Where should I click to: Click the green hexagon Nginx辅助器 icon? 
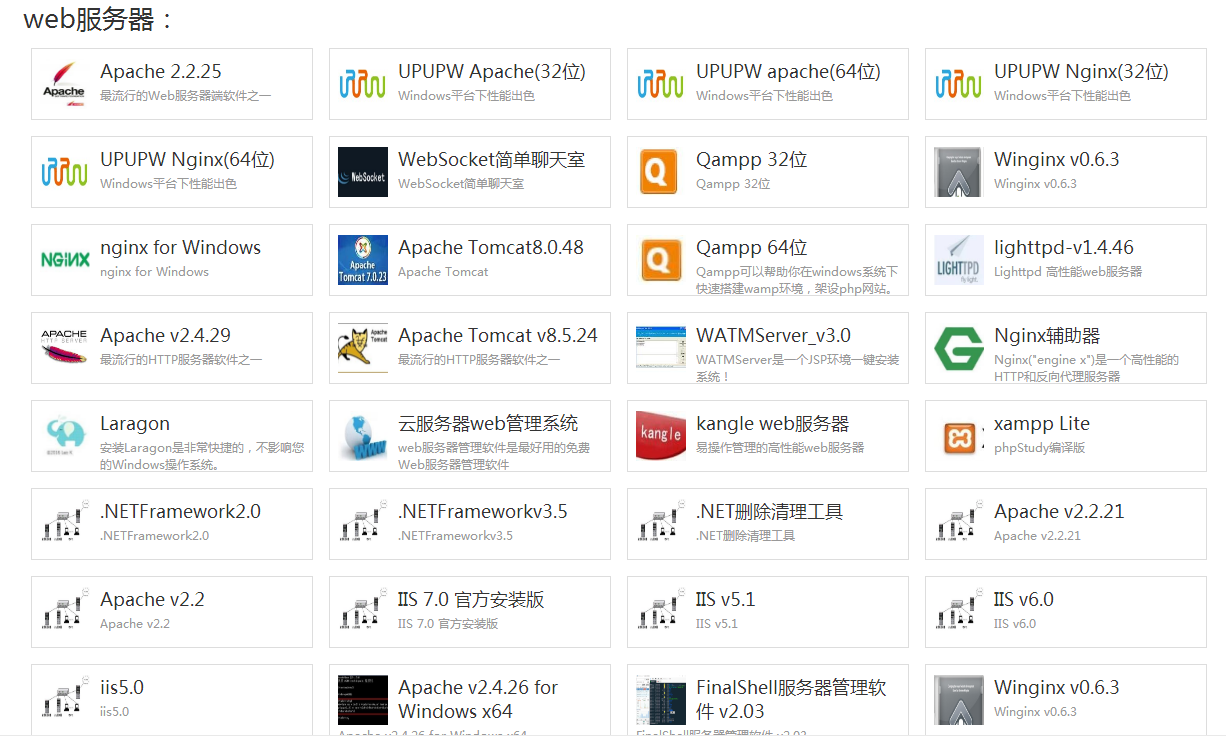958,348
